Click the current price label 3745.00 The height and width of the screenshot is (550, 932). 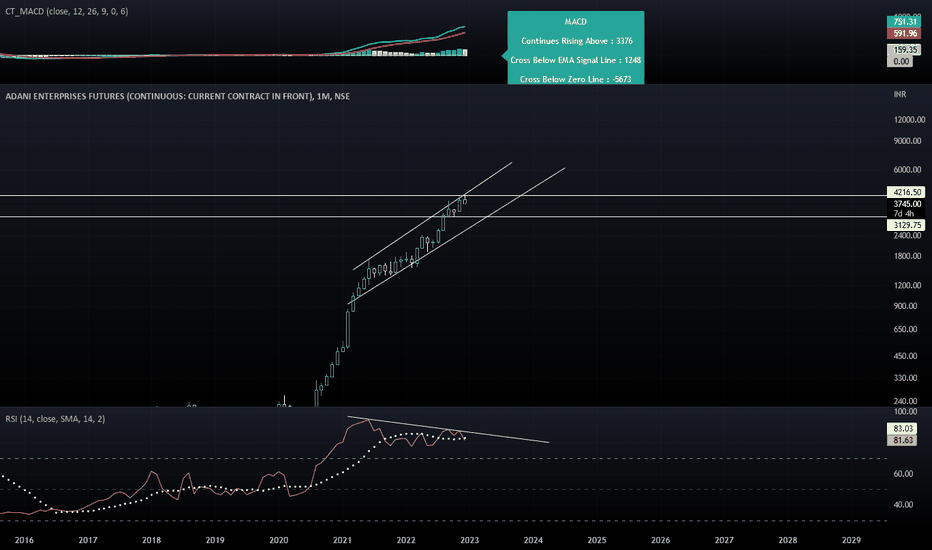[x=906, y=204]
